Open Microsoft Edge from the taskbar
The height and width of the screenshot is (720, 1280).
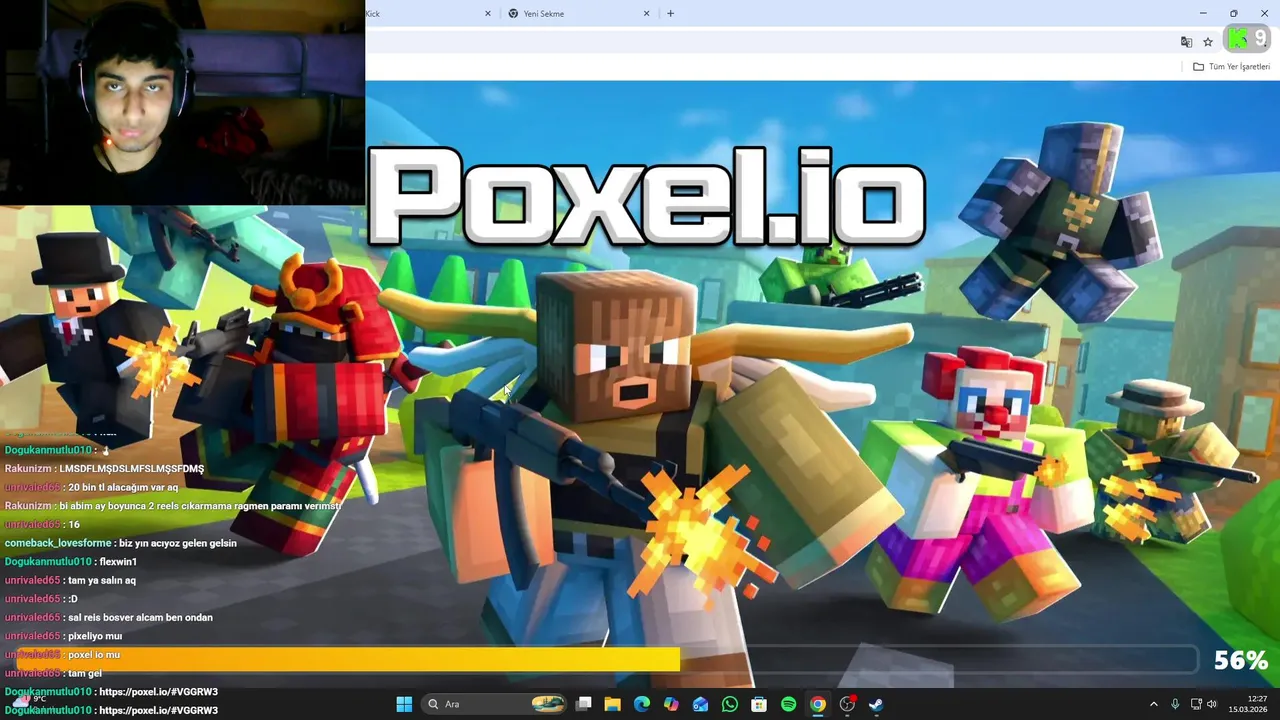point(641,704)
